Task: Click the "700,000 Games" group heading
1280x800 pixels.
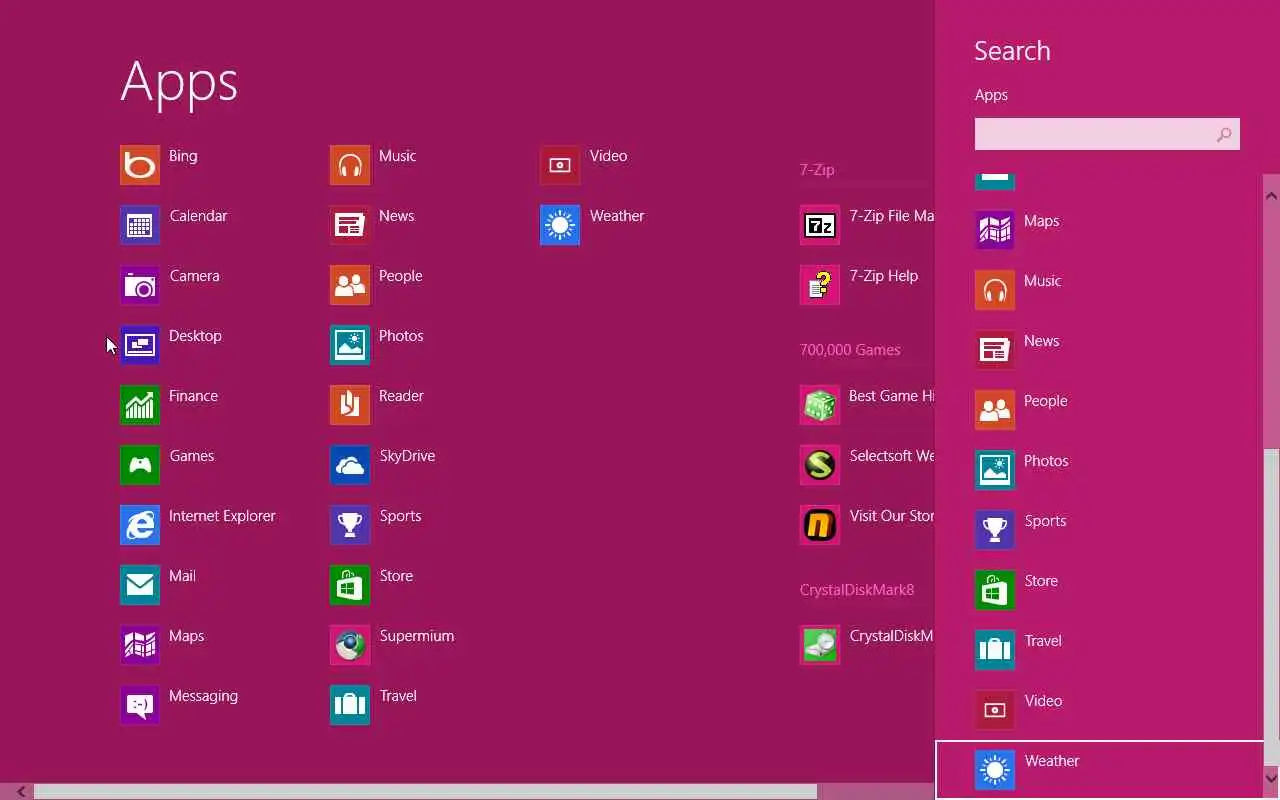Action: (850, 350)
